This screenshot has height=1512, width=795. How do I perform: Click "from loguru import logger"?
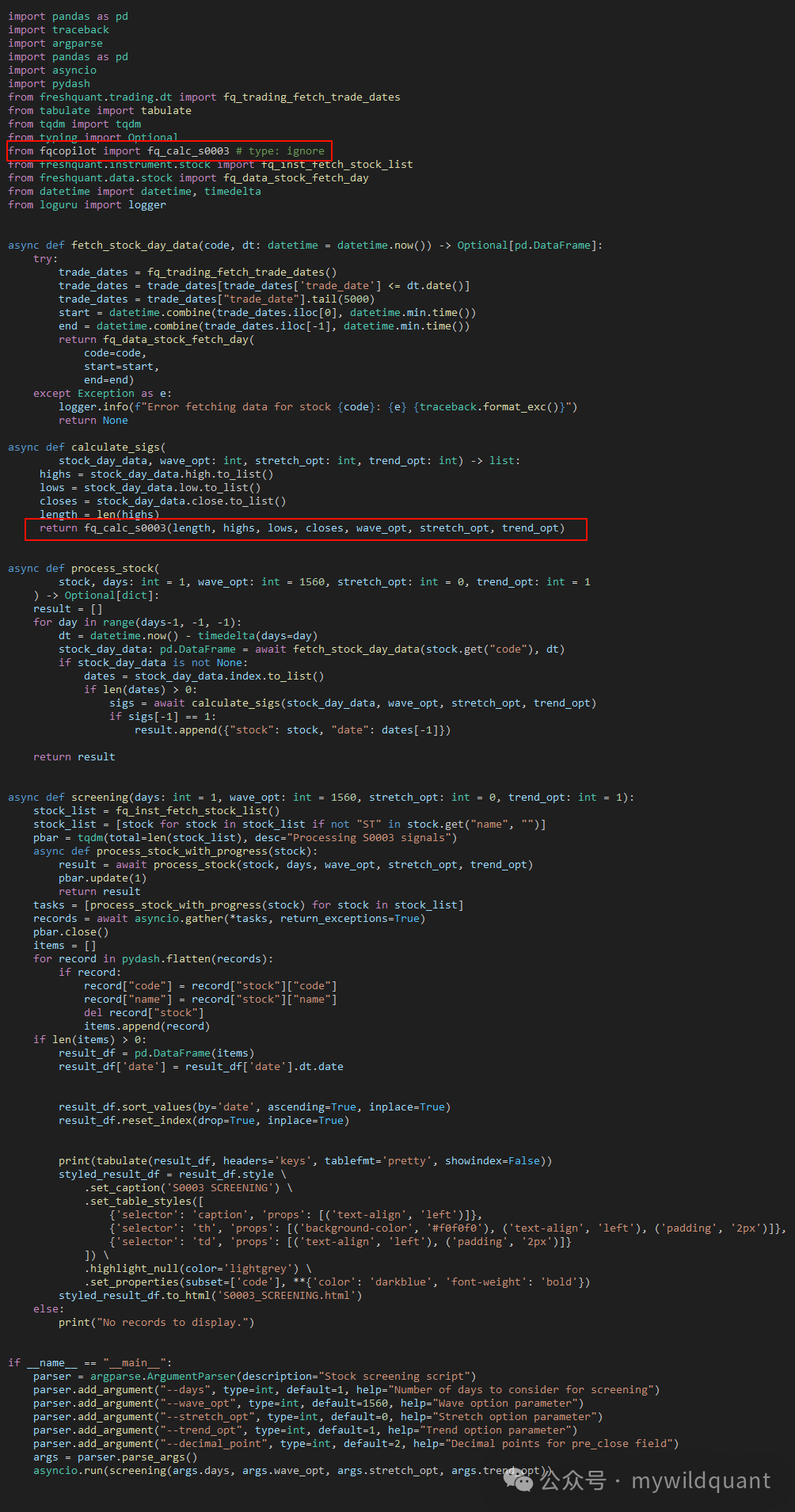[87, 205]
